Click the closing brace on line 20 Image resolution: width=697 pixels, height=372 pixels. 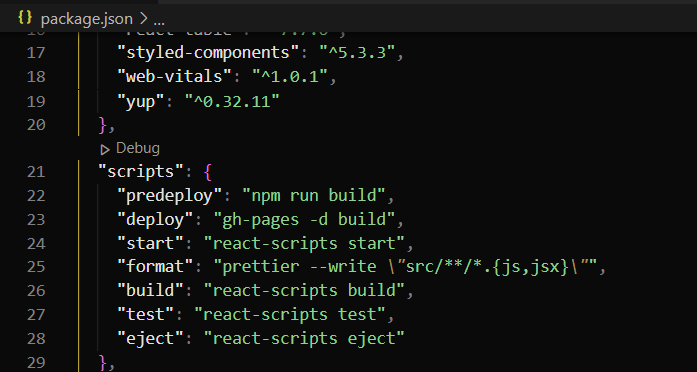click(103, 125)
